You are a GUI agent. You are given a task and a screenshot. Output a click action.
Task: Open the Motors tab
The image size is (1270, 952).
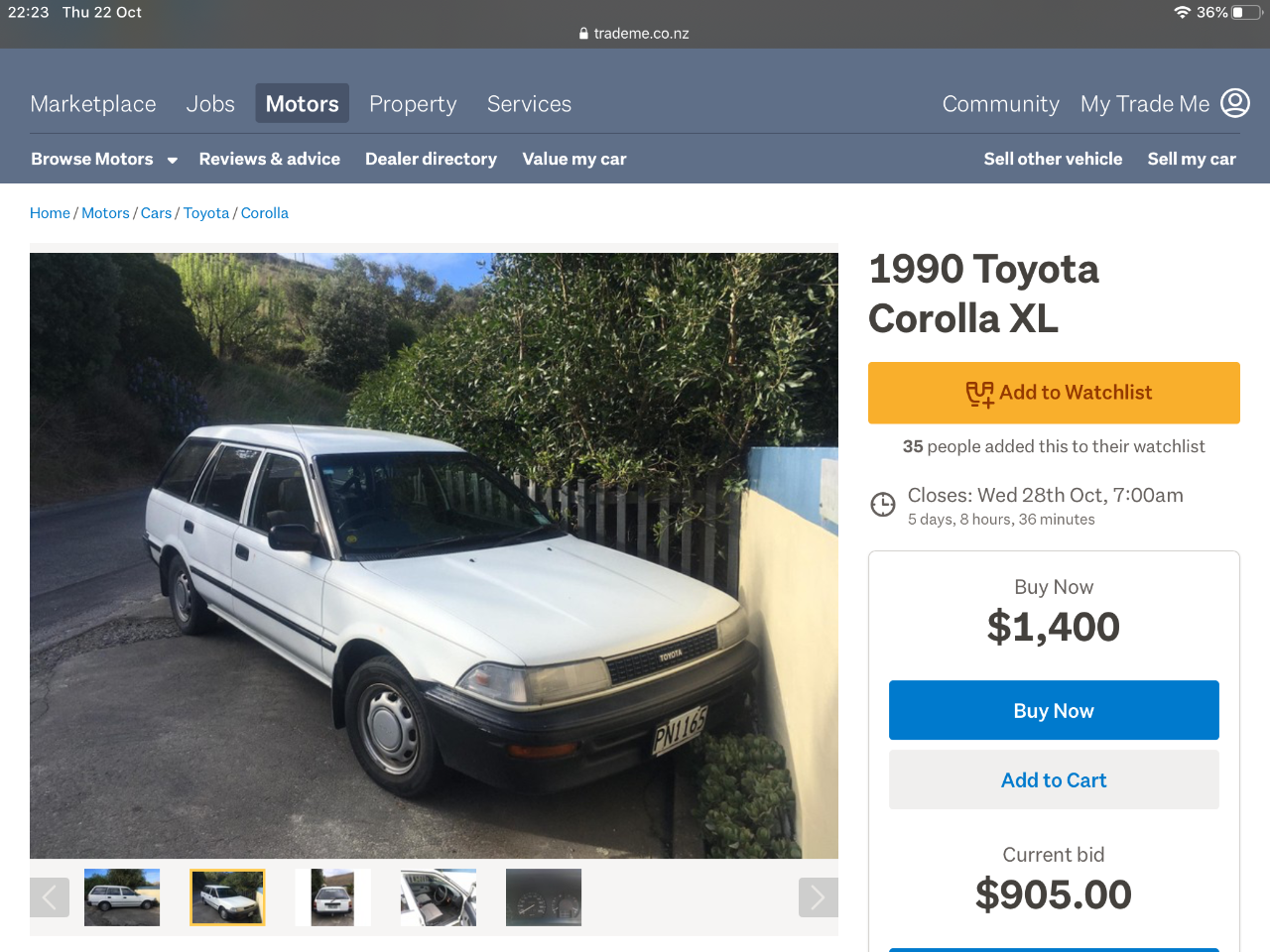[x=303, y=103]
